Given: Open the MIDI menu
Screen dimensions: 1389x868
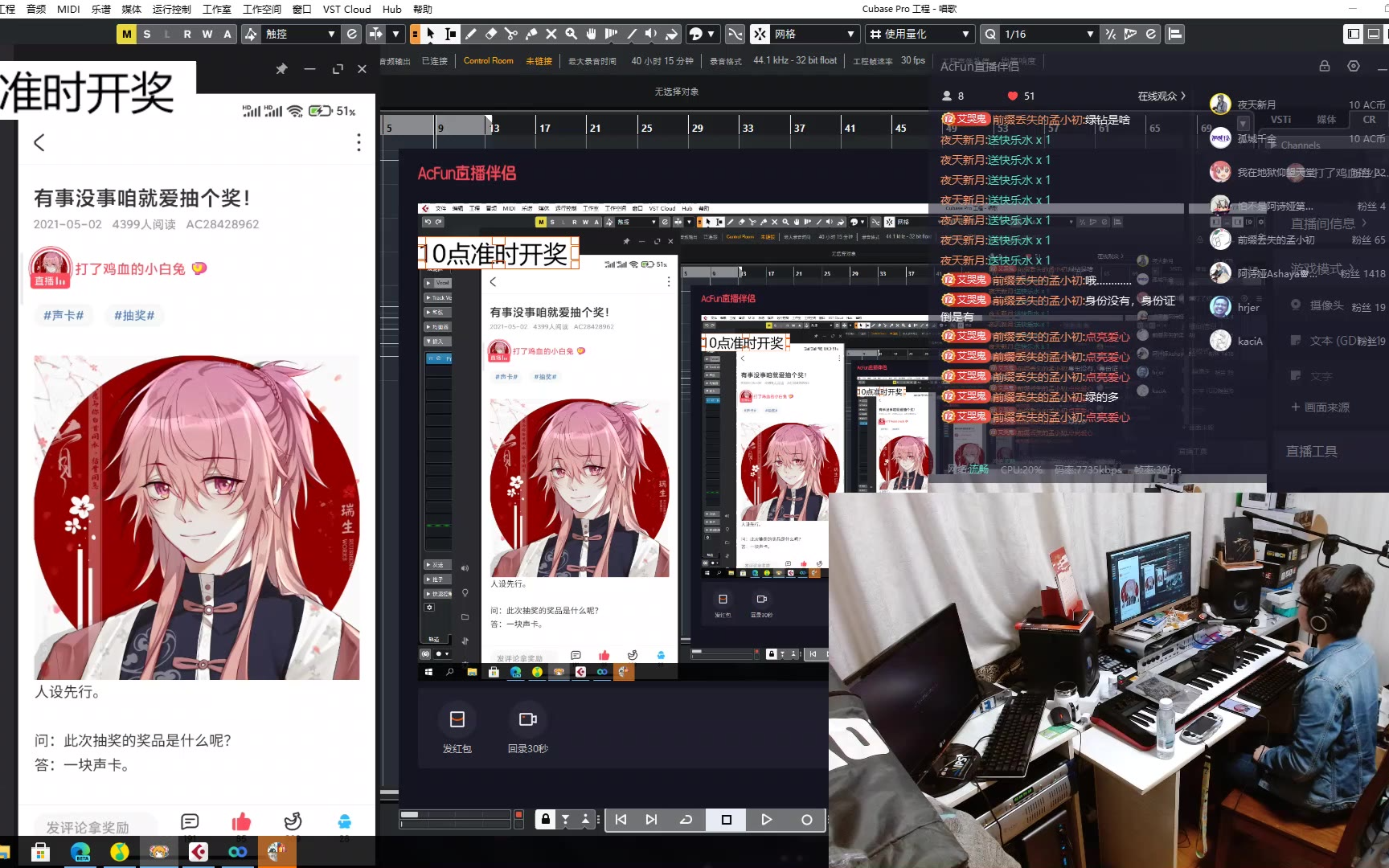Looking at the screenshot, I should click(x=68, y=9).
